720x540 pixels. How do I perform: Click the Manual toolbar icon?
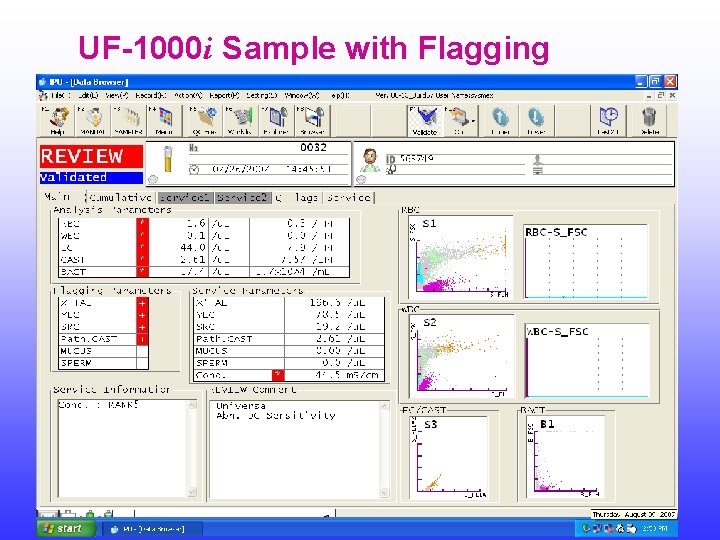pos(94,120)
